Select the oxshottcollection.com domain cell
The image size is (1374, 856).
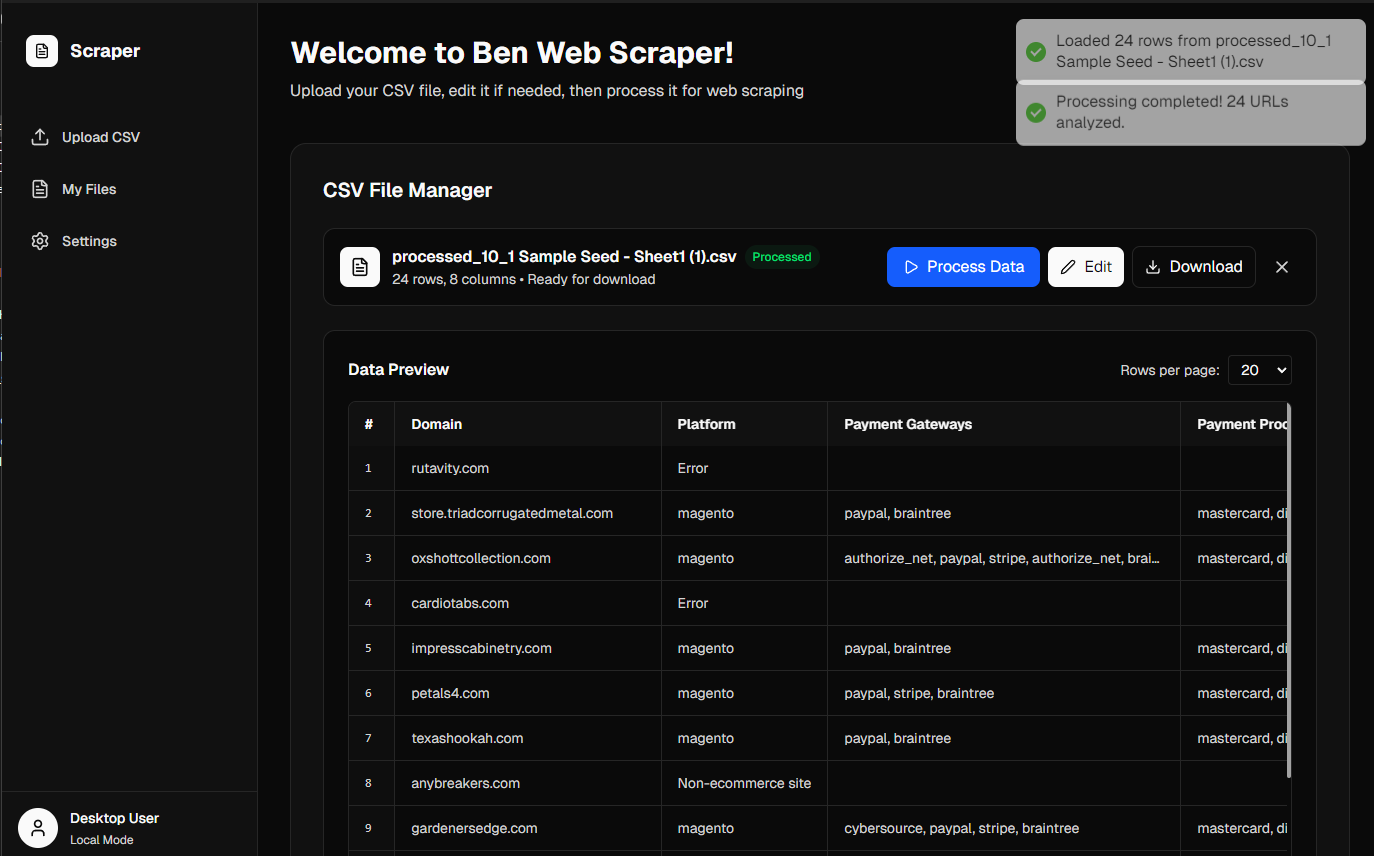tap(528, 558)
